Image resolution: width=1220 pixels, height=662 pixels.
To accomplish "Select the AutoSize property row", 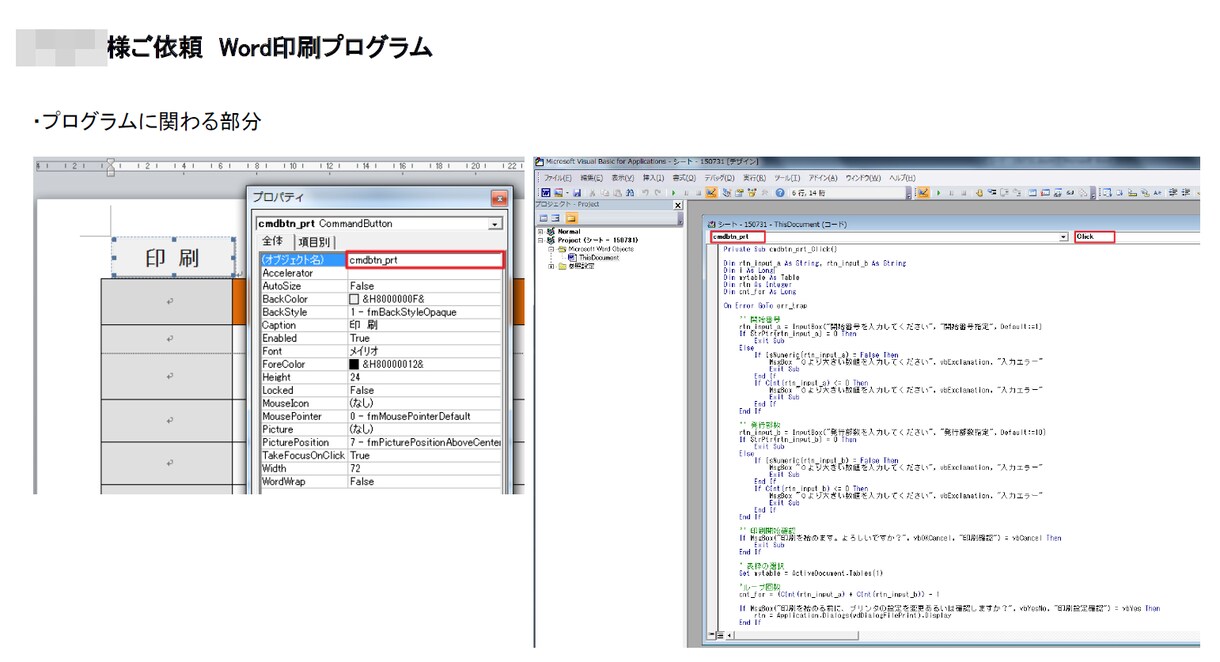I will [380, 286].
